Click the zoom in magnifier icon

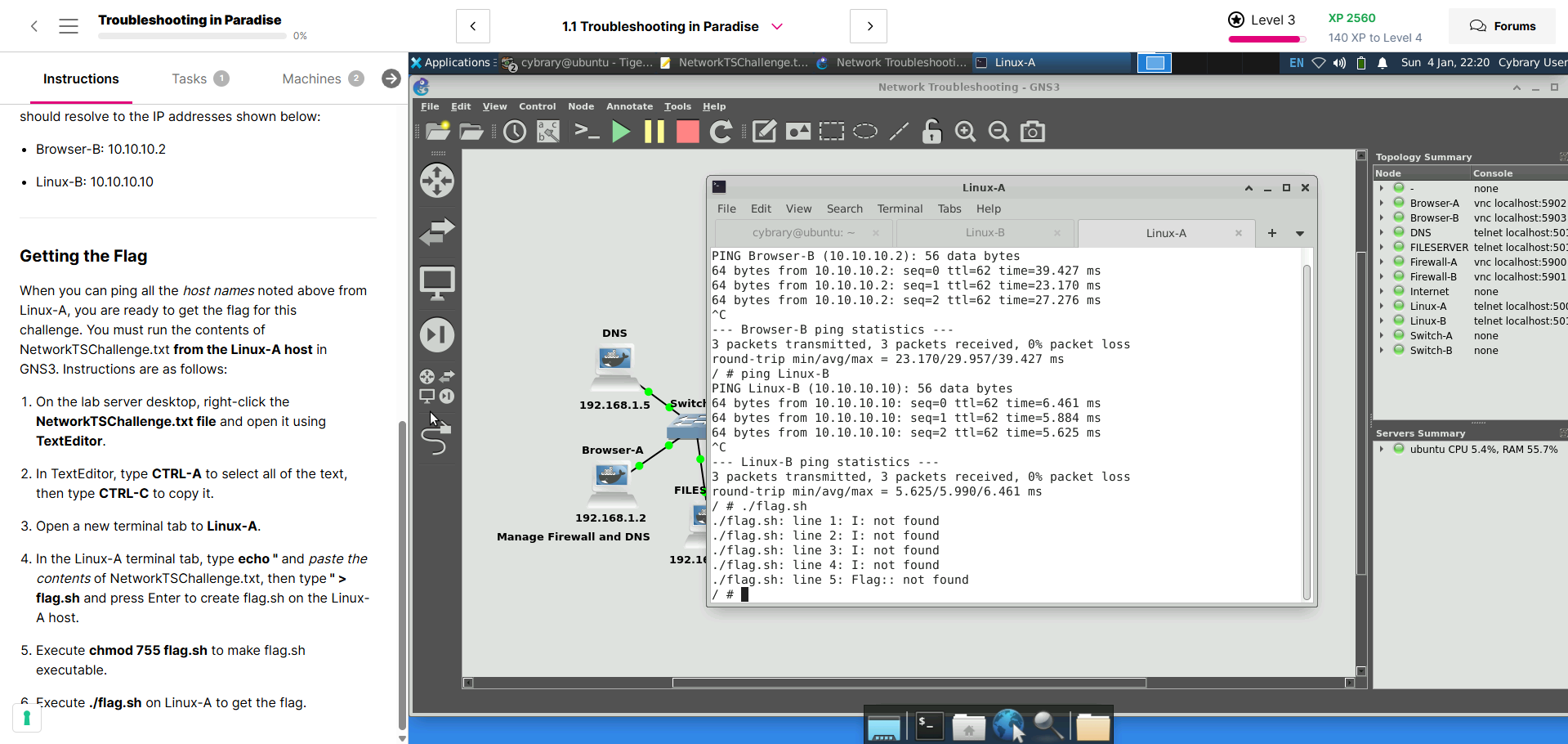(x=965, y=132)
